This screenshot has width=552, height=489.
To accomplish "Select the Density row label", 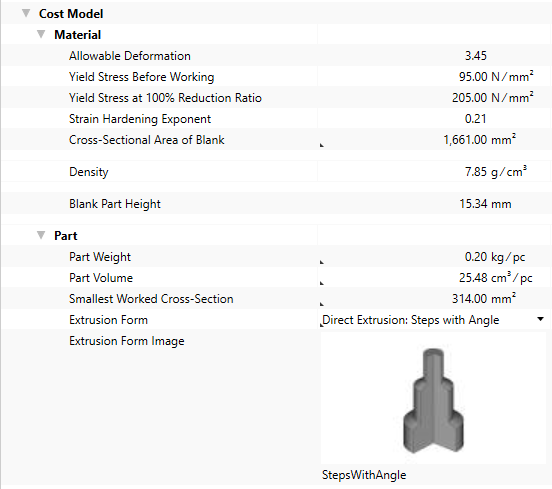I will pyautogui.click(x=89, y=172).
